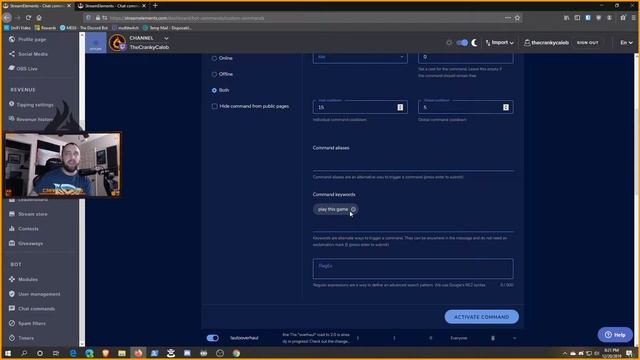Open Rewards bookmark

45,28
